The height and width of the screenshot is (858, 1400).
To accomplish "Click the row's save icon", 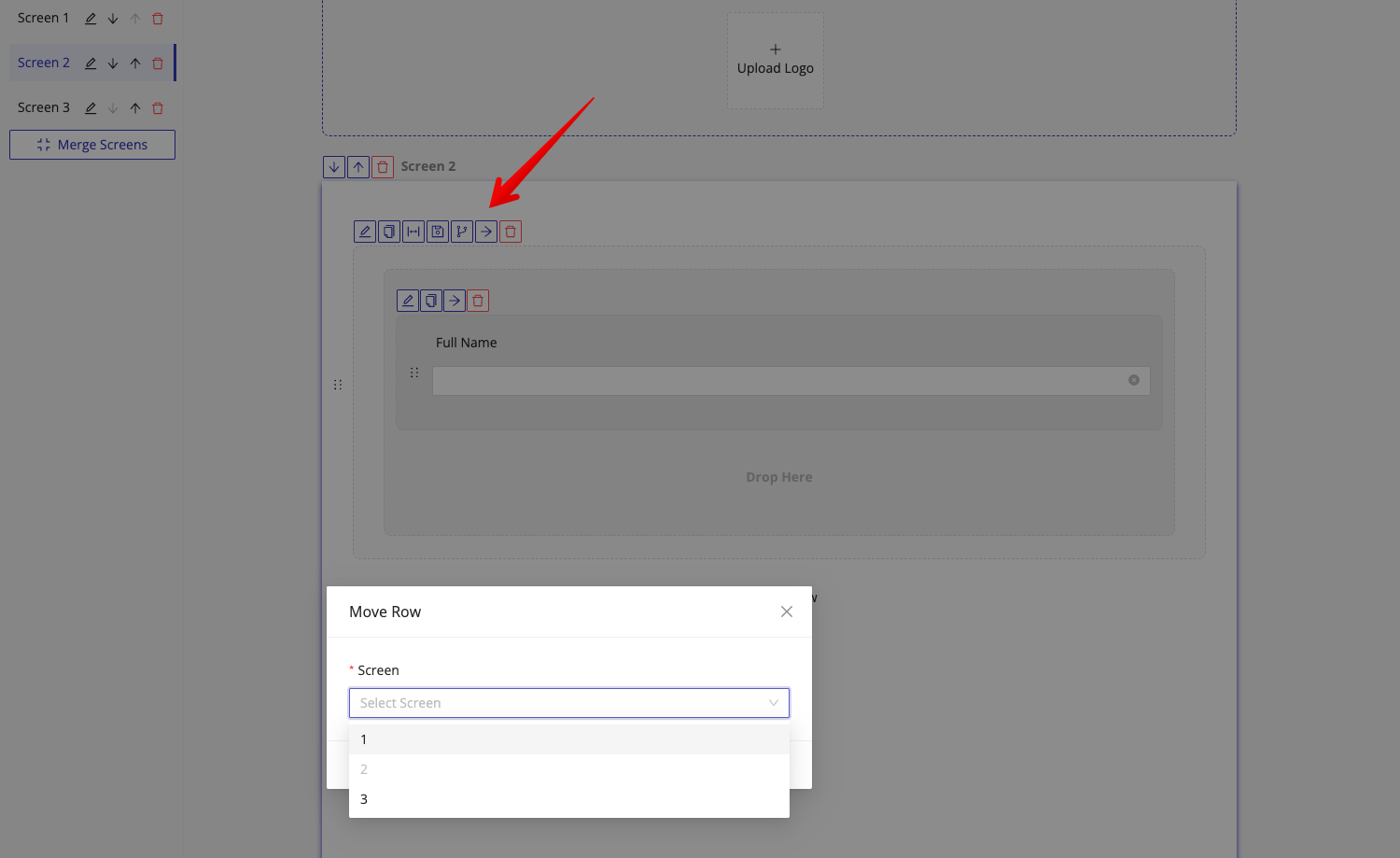I will (x=438, y=232).
